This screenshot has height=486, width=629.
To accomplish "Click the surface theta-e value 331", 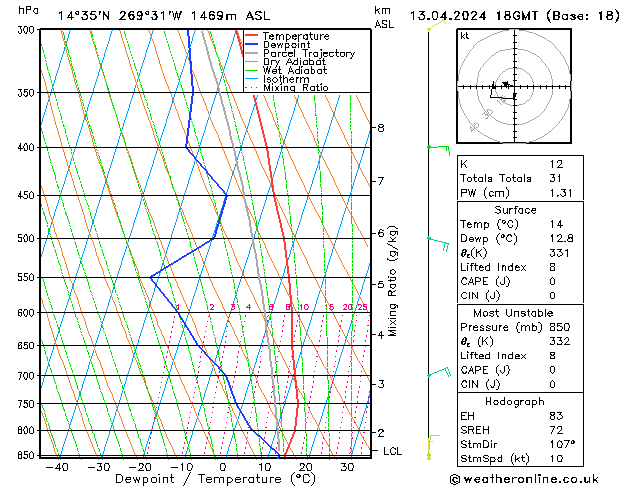I will [559, 253].
